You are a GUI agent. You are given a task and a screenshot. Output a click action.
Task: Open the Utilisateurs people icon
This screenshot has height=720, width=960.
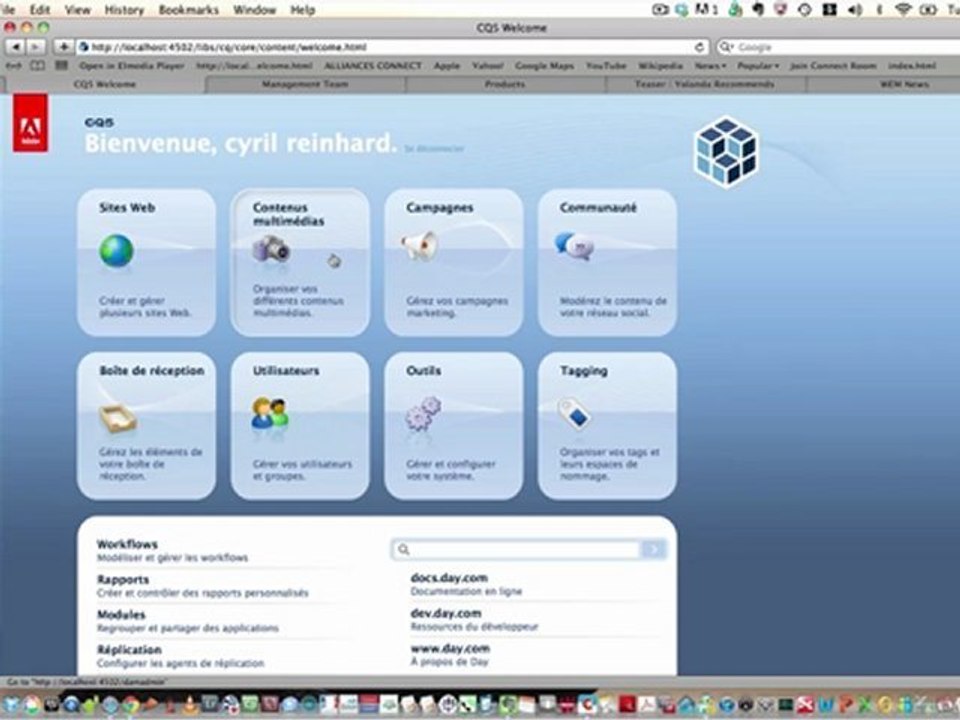270,414
